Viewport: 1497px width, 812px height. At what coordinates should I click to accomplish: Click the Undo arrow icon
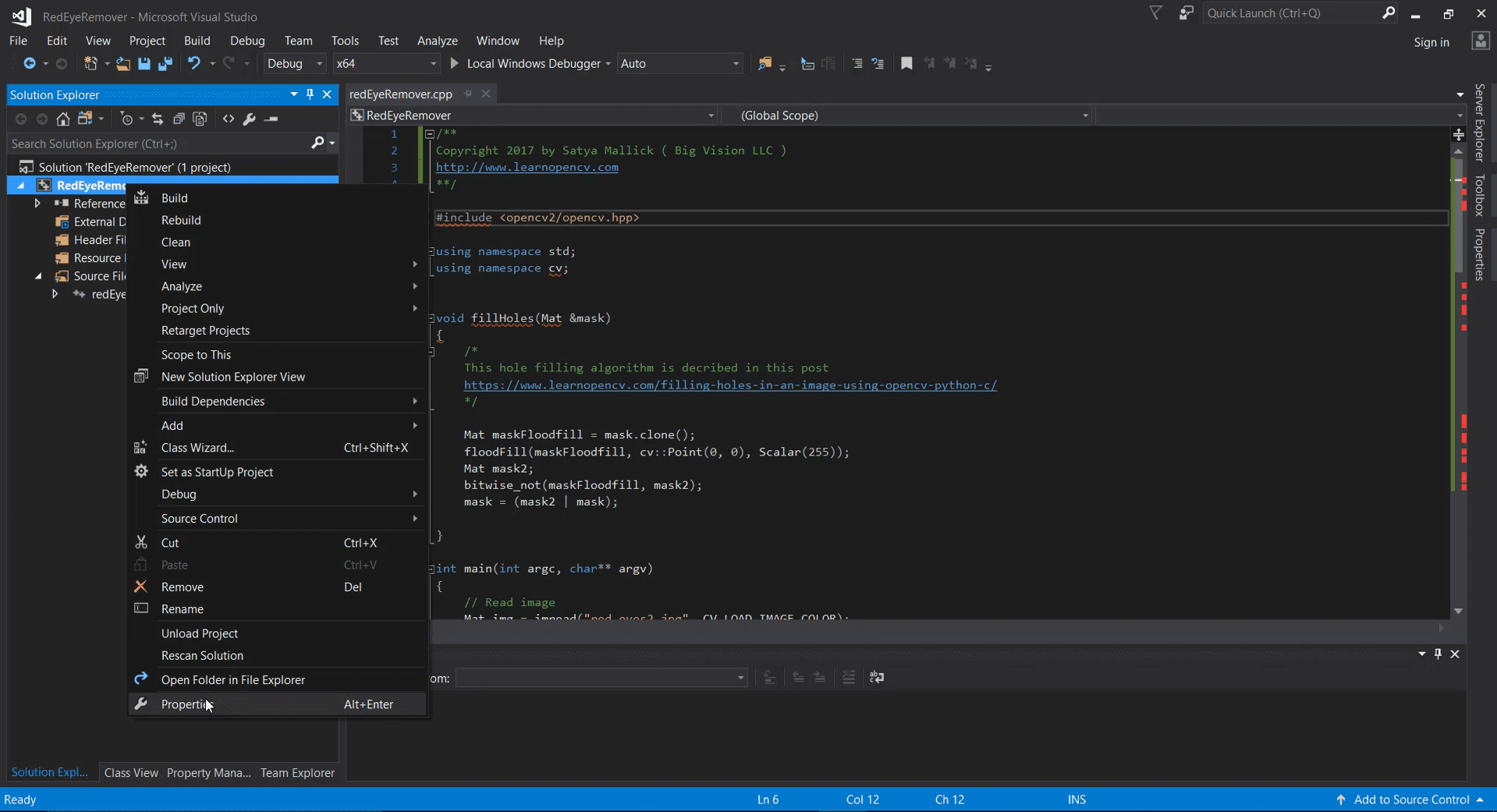tap(194, 63)
